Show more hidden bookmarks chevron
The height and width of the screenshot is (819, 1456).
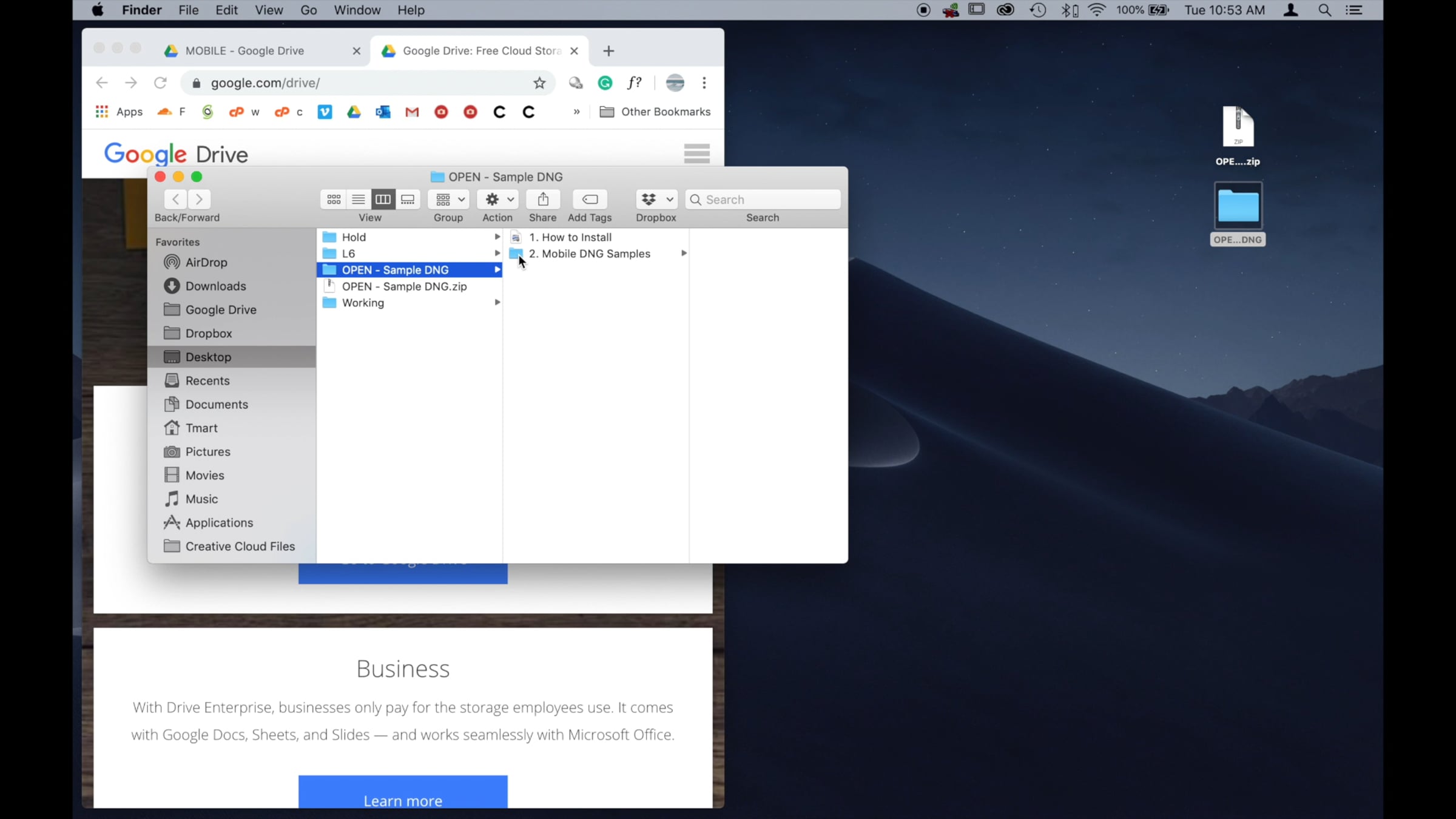(576, 112)
